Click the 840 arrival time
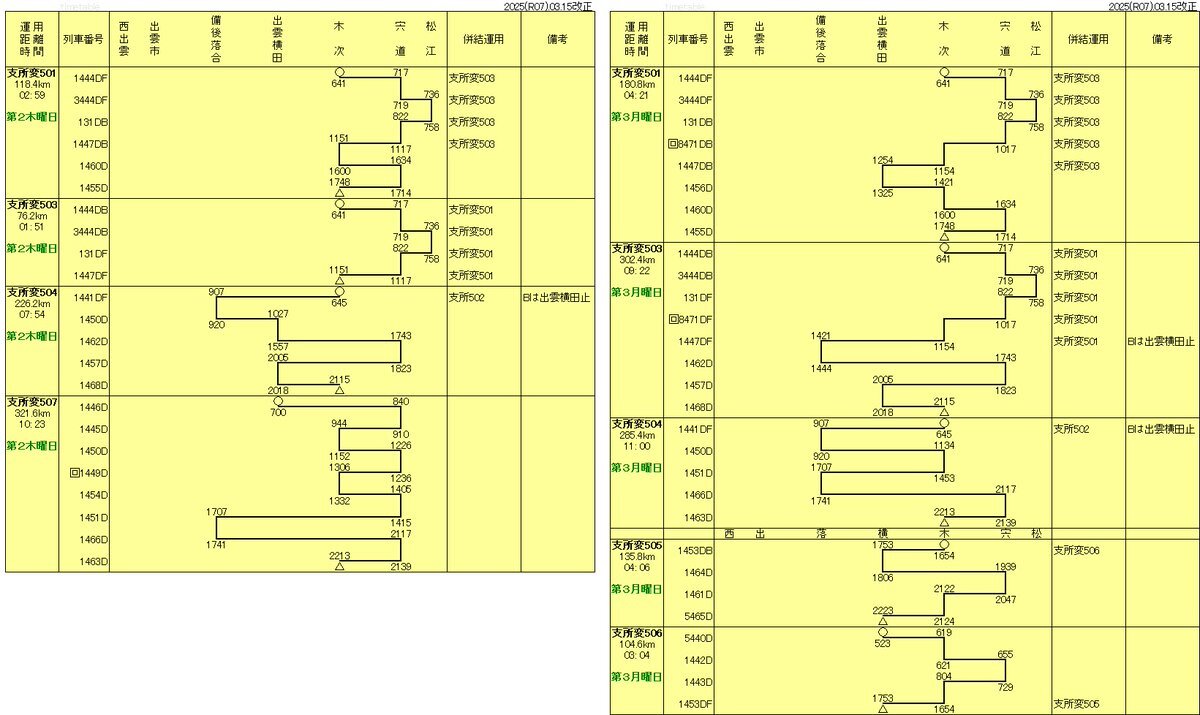 [x=401, y=401]
